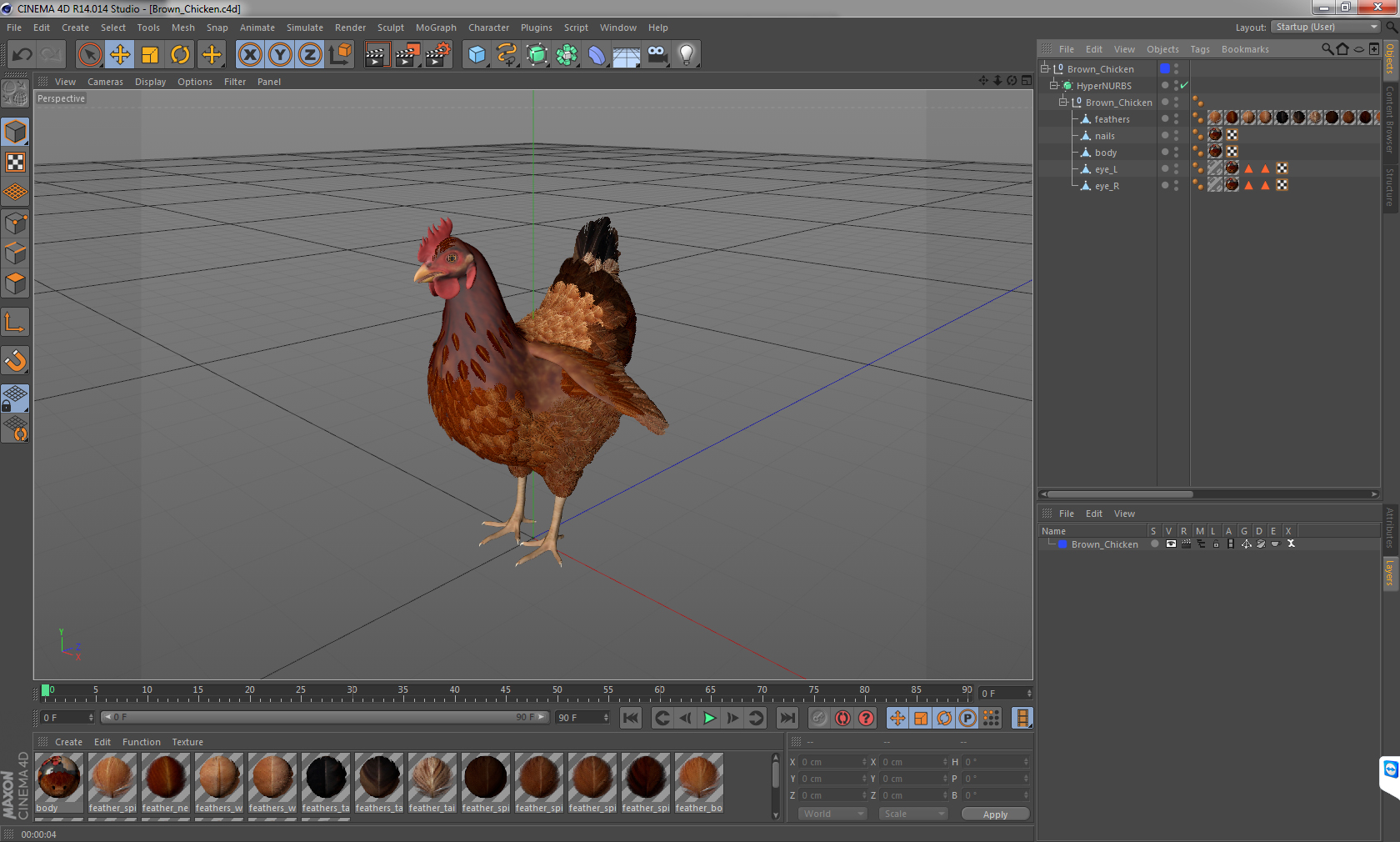The width and height of the screenshot is (1400, 842).
Task: Add a light object
Action: (x=687, y=55)
